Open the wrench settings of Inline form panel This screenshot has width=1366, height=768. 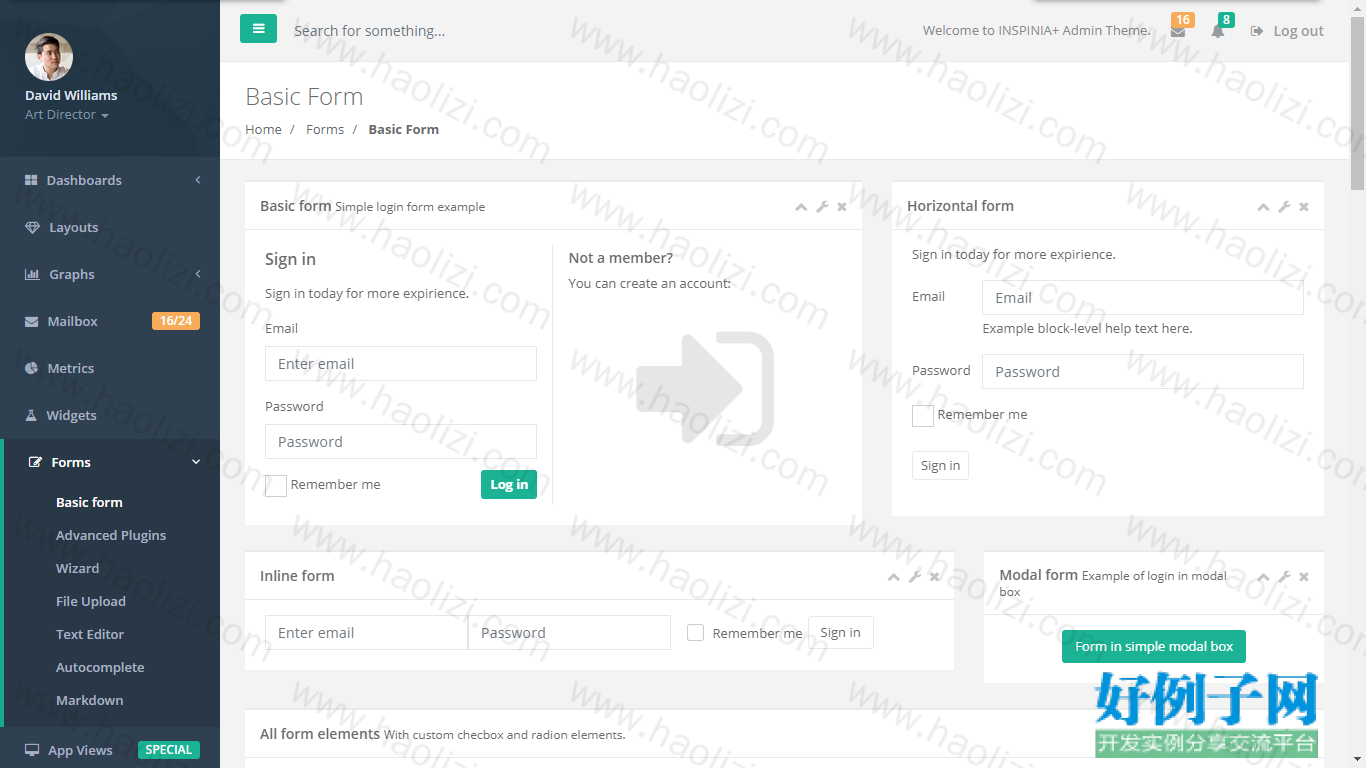tap(914, 577)
